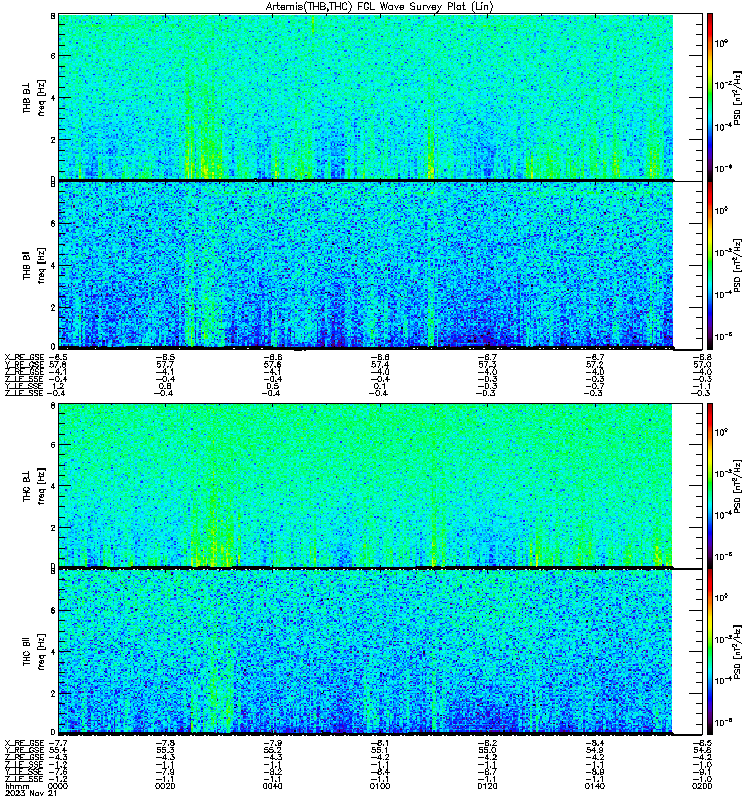Click the '10⁰' tick on the THB B⊥ color bar
The height and width of the screenshot is (800, 750).
(x=721, y=43)
